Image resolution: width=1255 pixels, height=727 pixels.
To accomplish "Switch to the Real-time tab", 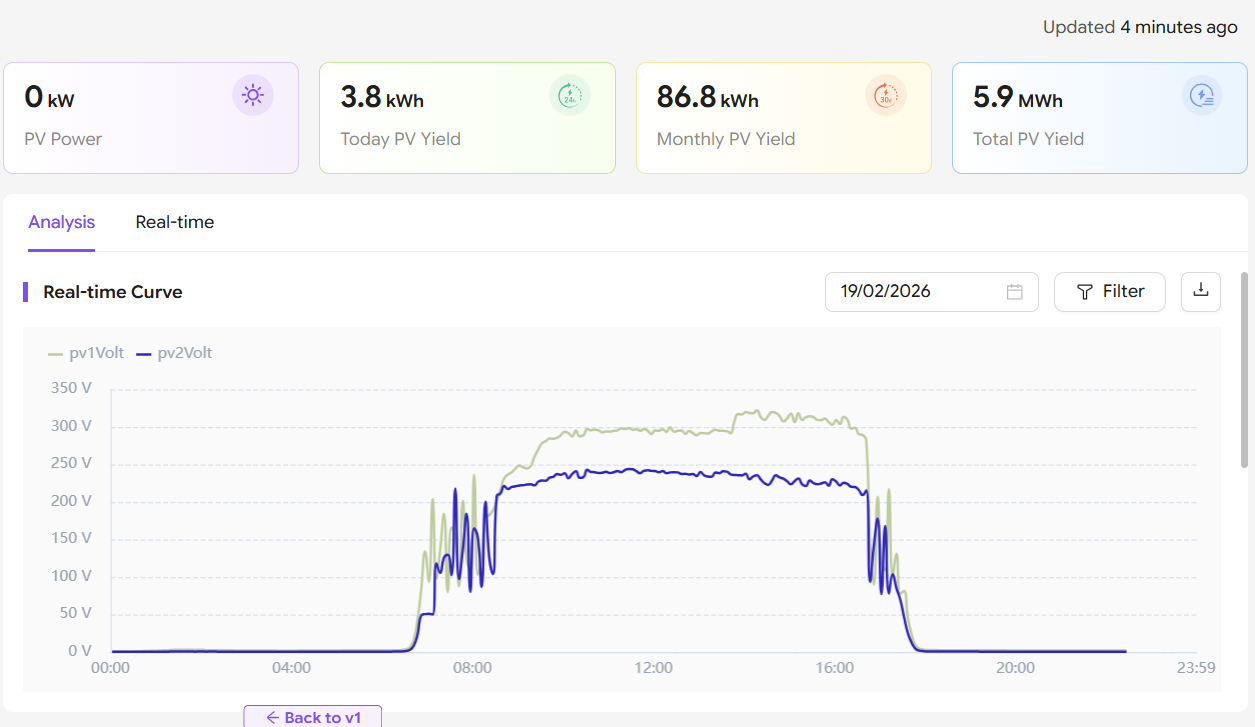I will (x=175, y=222).
